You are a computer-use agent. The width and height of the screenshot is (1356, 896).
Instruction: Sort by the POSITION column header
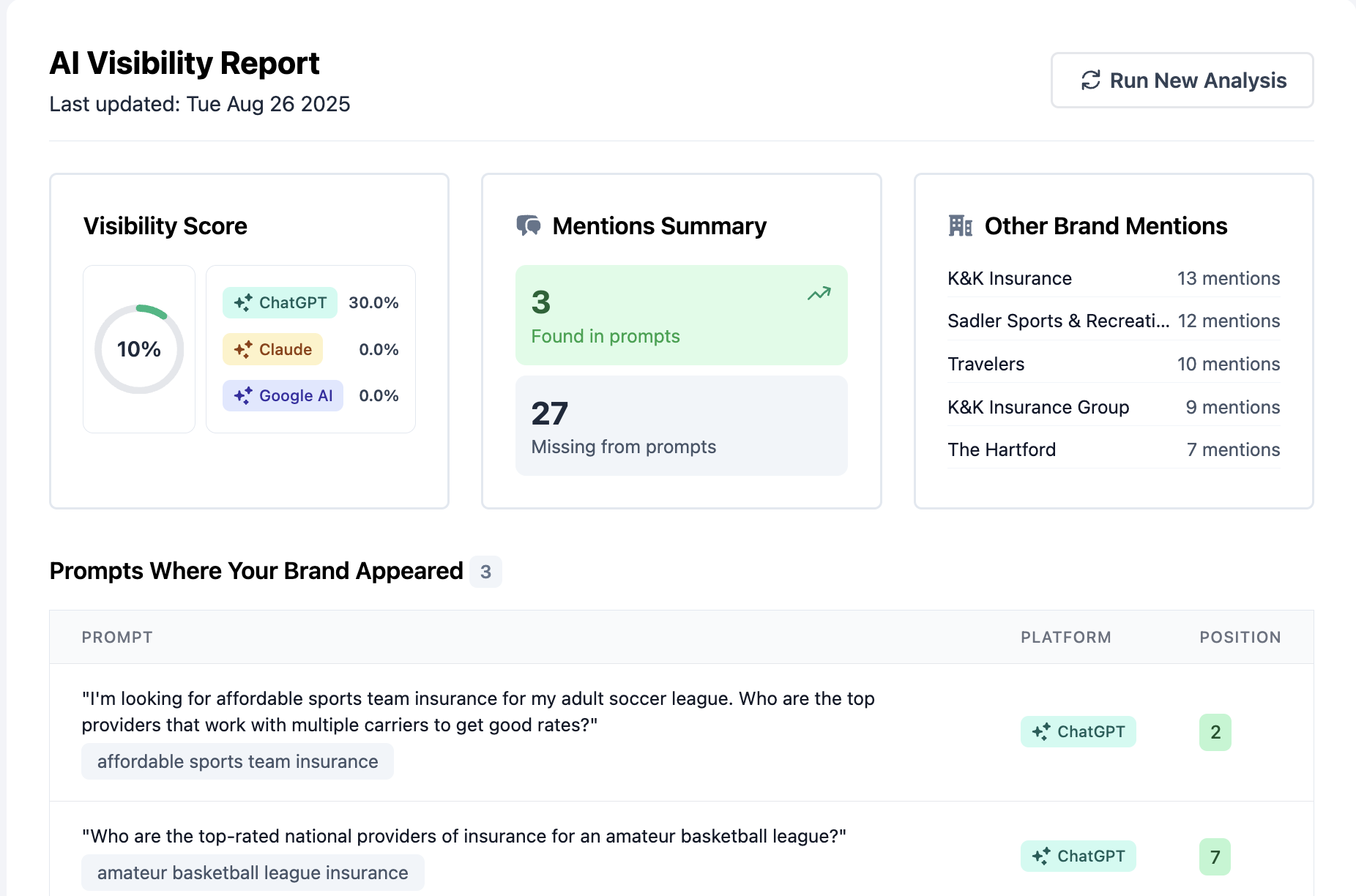pos(1240,638)
